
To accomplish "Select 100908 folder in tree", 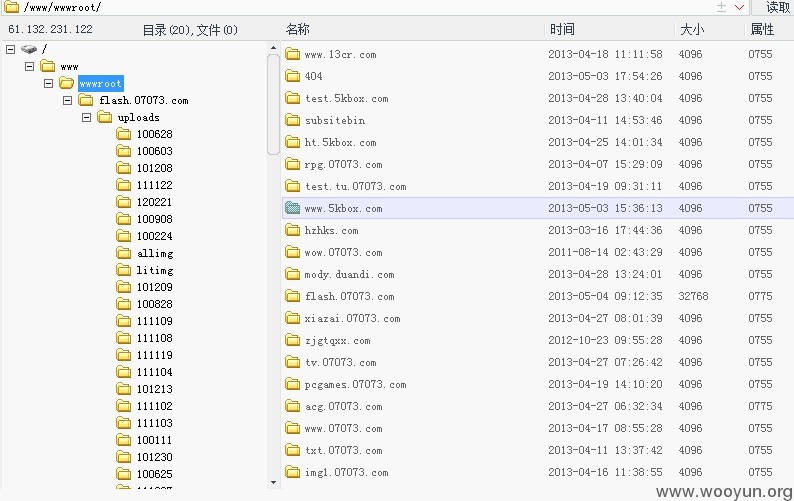I will pos(154,219).
